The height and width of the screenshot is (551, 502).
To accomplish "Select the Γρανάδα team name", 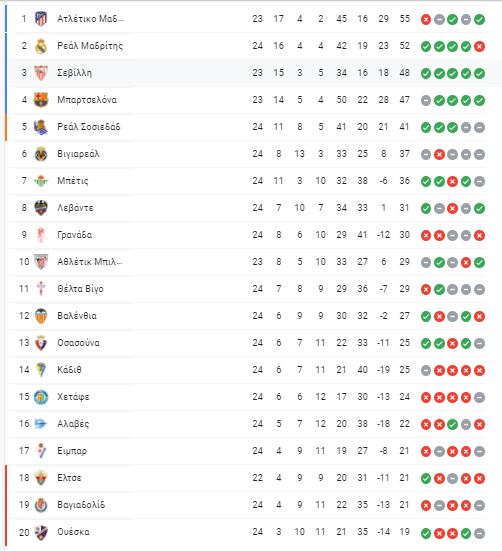I will click(x=74, y=235).
